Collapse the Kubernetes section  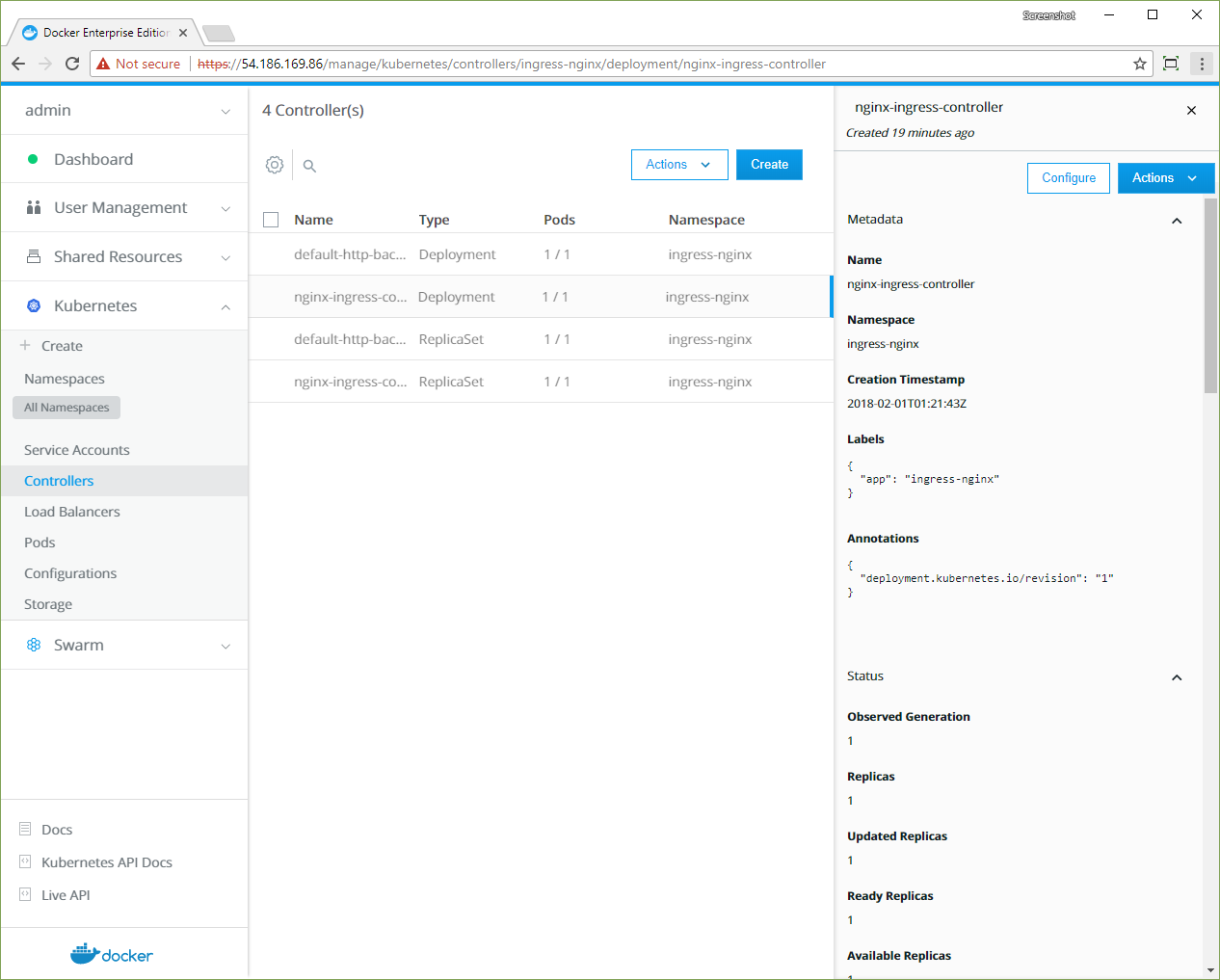coord(225,307)
